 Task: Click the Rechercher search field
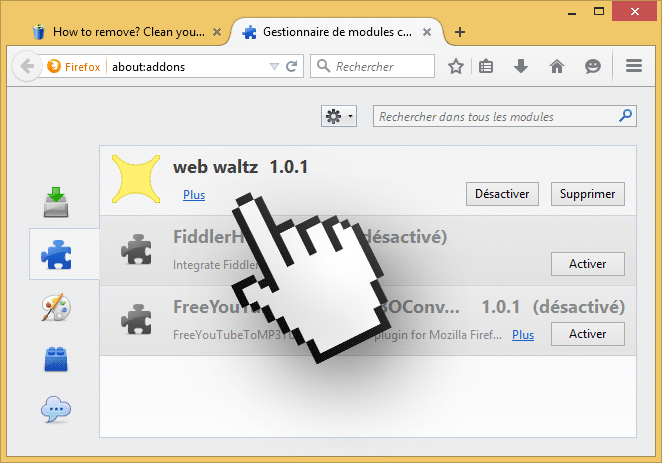point(372,66)
